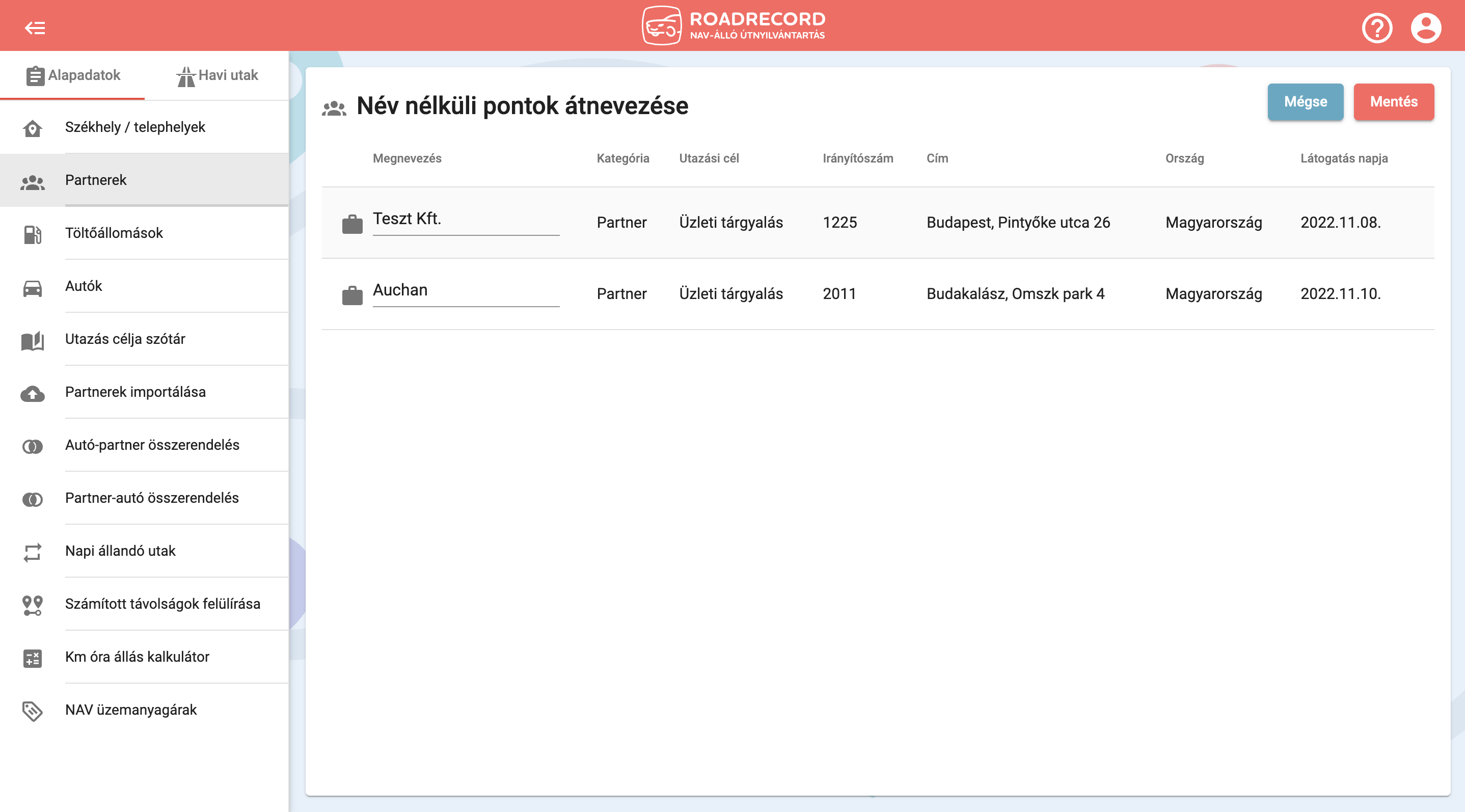Click Üzleti tárgyalás in the Auchan row
The image size is (1465, 812).
731,293
